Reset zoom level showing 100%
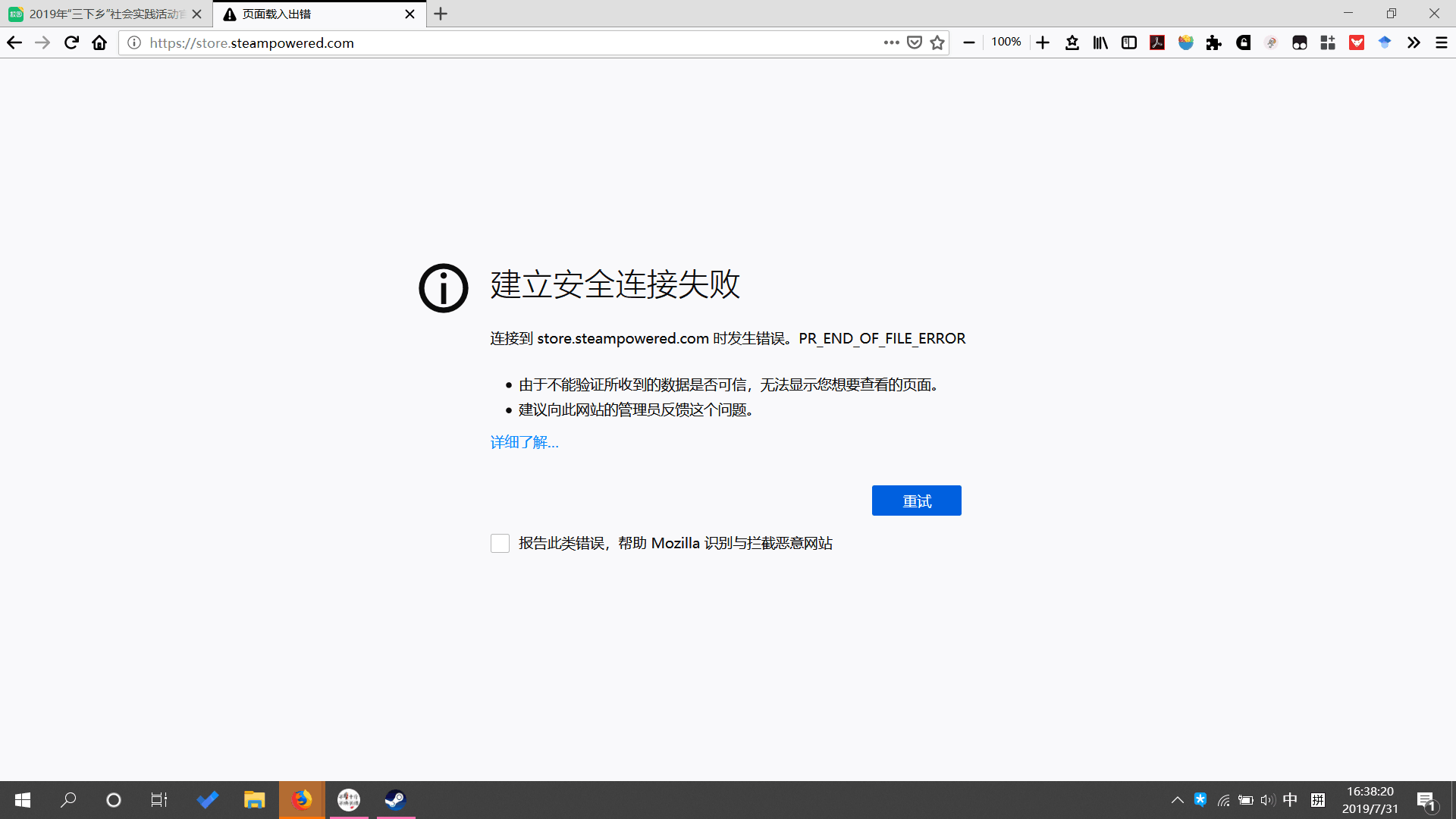 point(1006,42)
